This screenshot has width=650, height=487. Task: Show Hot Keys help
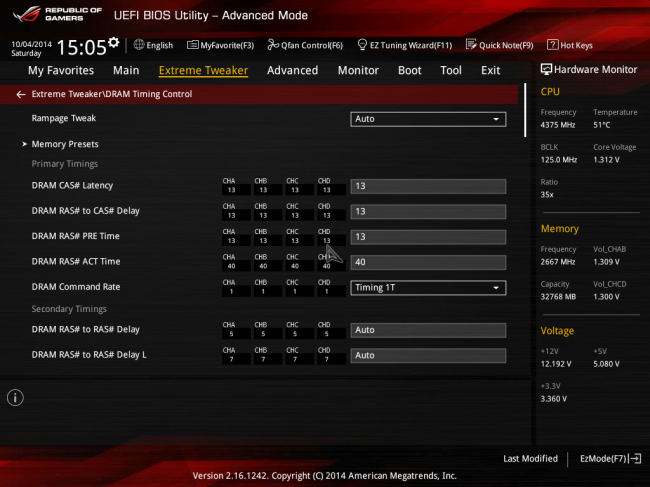point(570,45)
